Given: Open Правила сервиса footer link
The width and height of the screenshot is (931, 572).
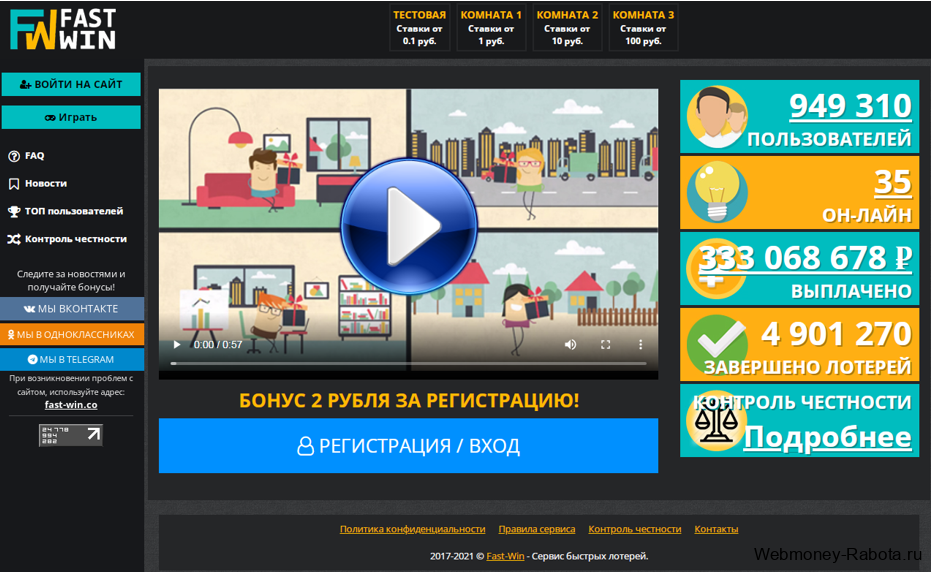Looking at the screenshot, I should click(537, 529).
